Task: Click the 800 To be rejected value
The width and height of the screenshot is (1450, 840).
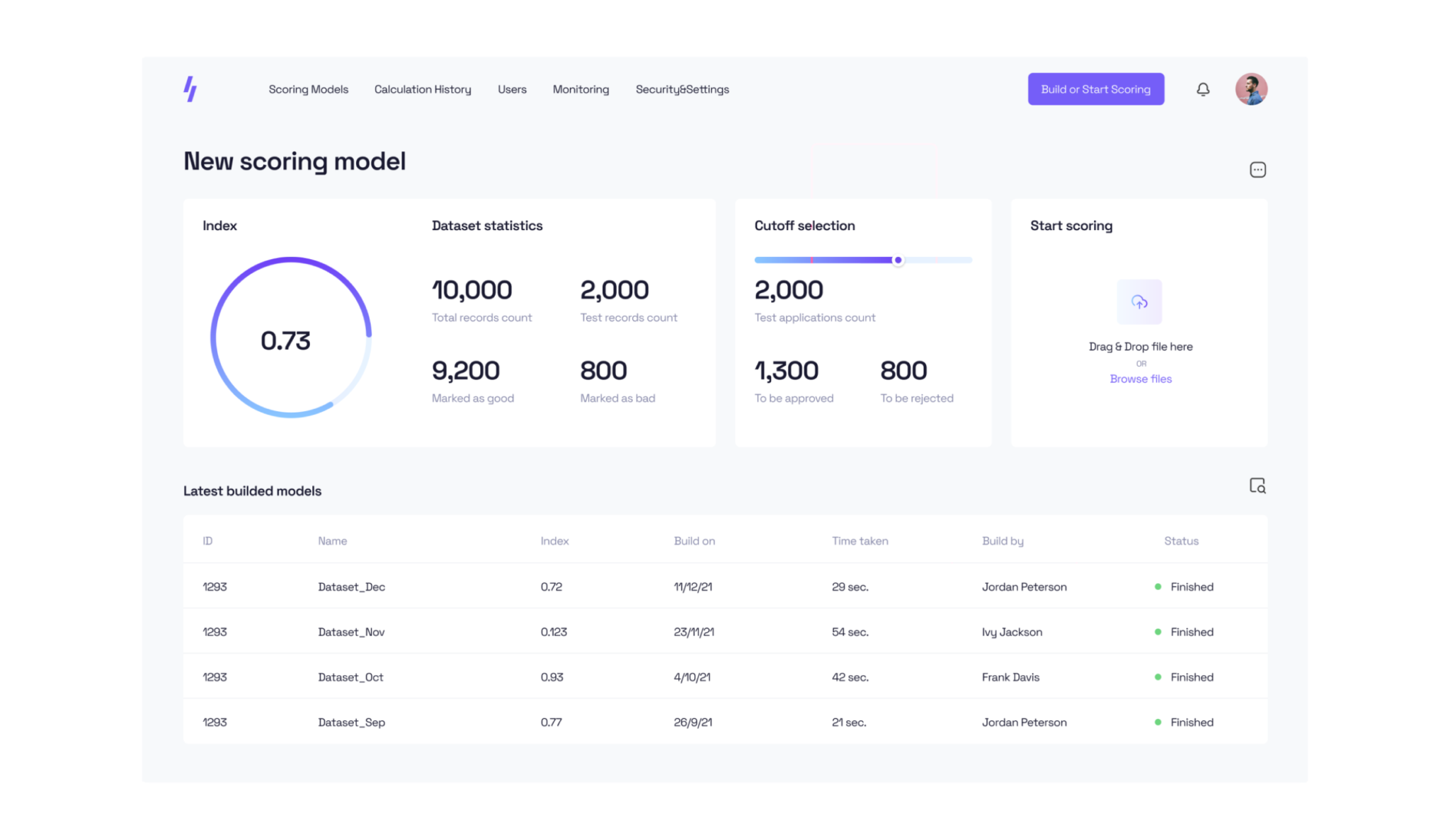Action: click(903, 371)
